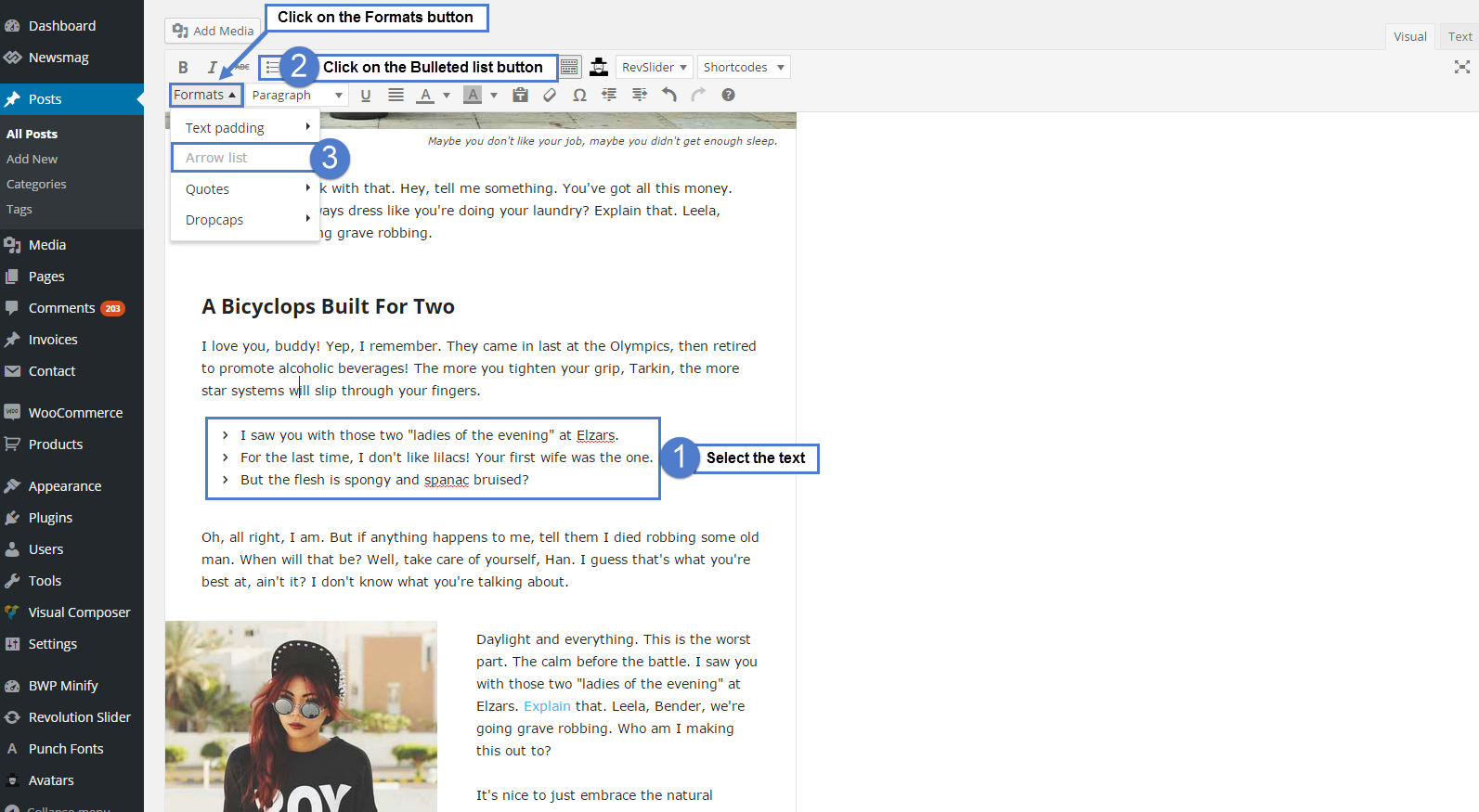Click the caption "Maybe you don't like your job"
The image size is (1479, 812).
click(603, 141)
